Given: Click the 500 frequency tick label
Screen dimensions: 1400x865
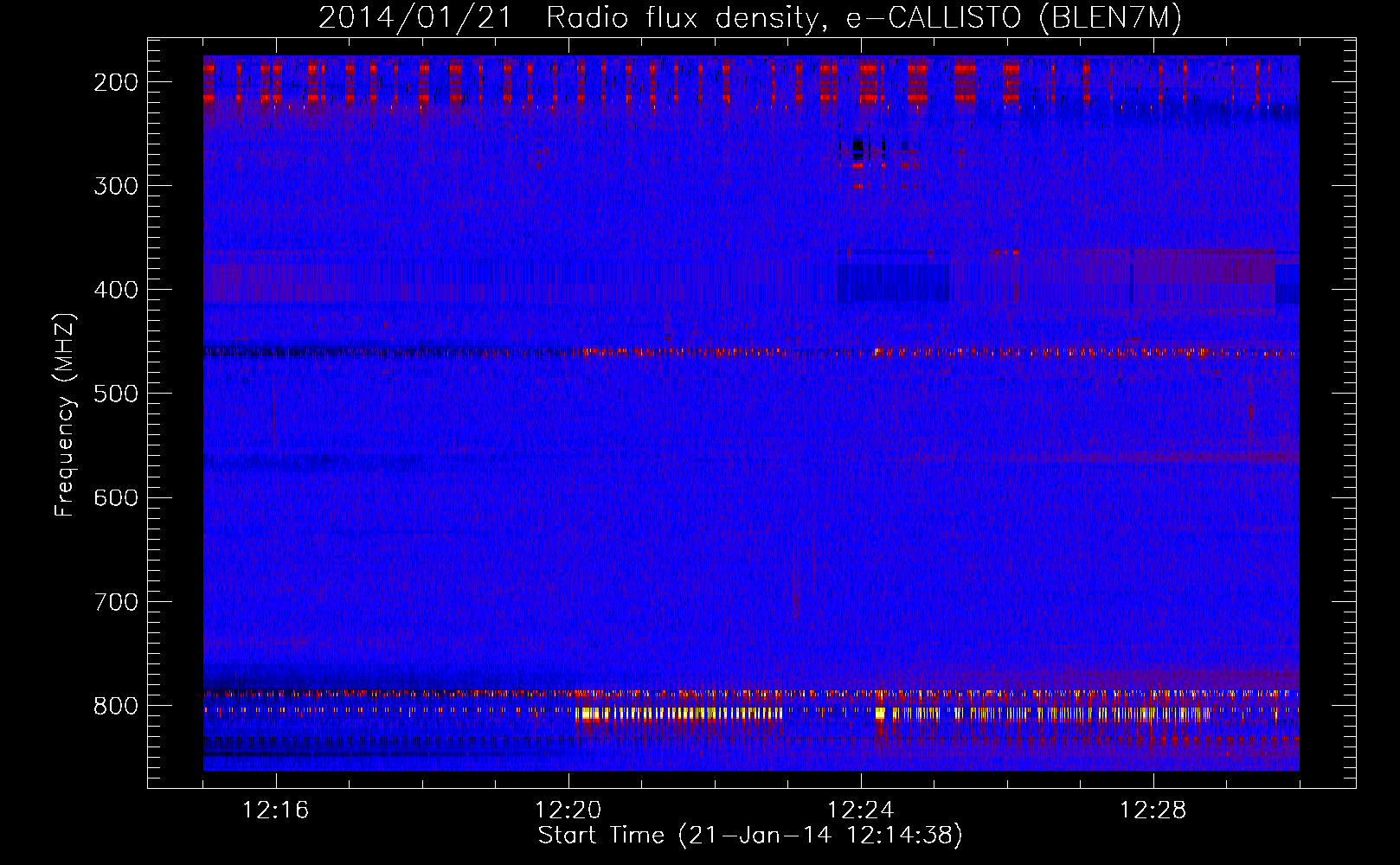Looking at the screenshot, I should (116, 394).
